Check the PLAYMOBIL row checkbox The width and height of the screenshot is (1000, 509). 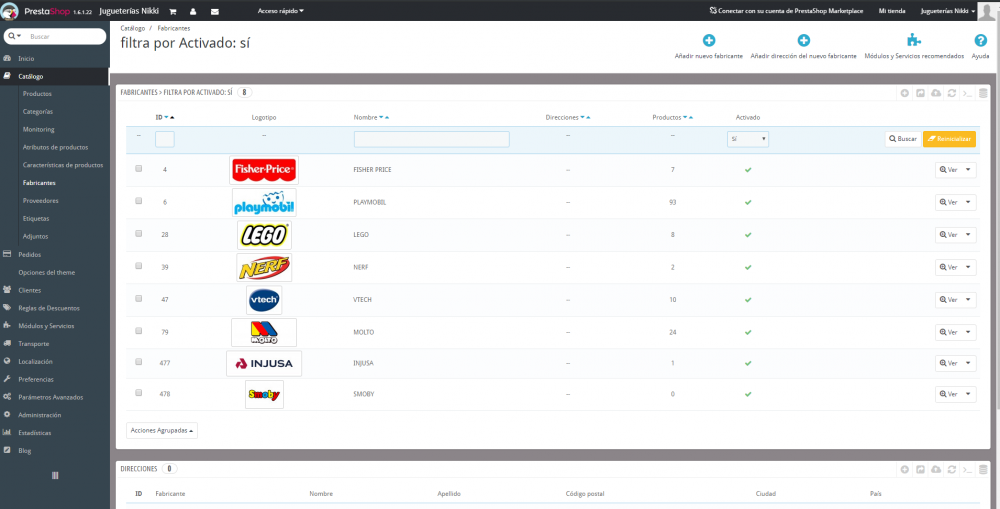pyautogui.click(x=138, y=201)
